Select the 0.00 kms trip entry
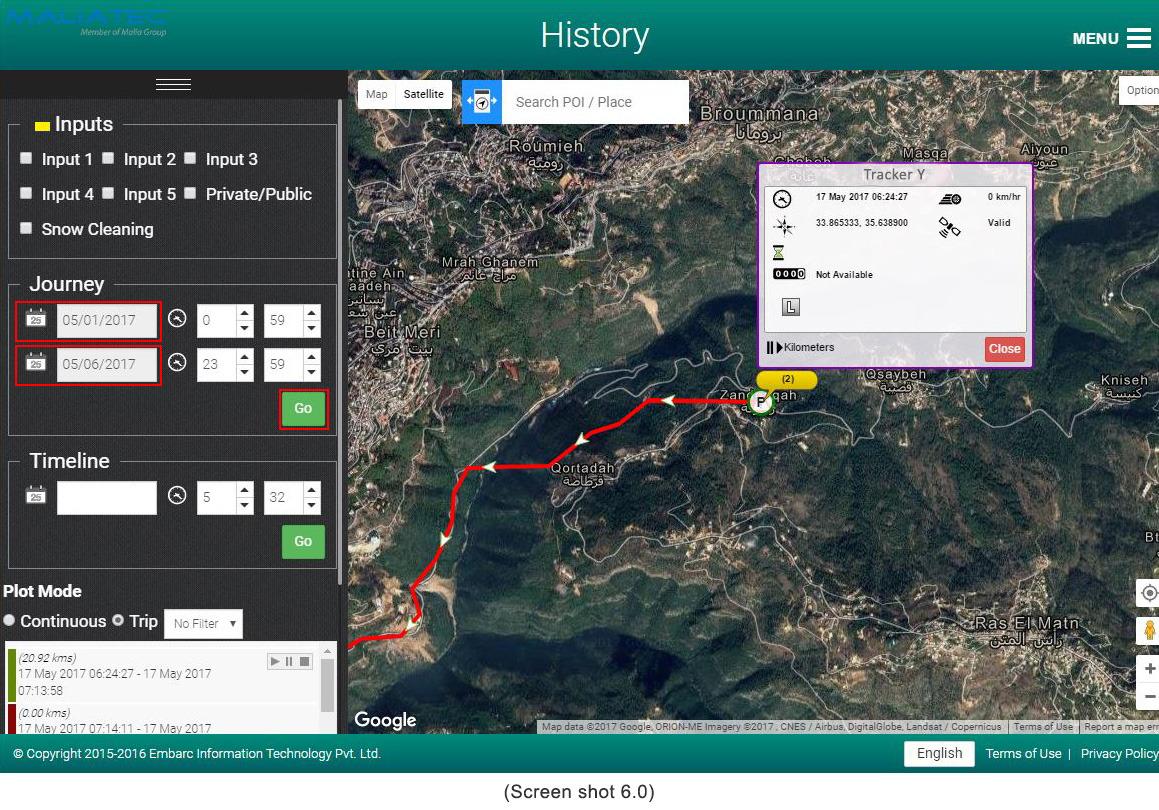 point(163,720)
